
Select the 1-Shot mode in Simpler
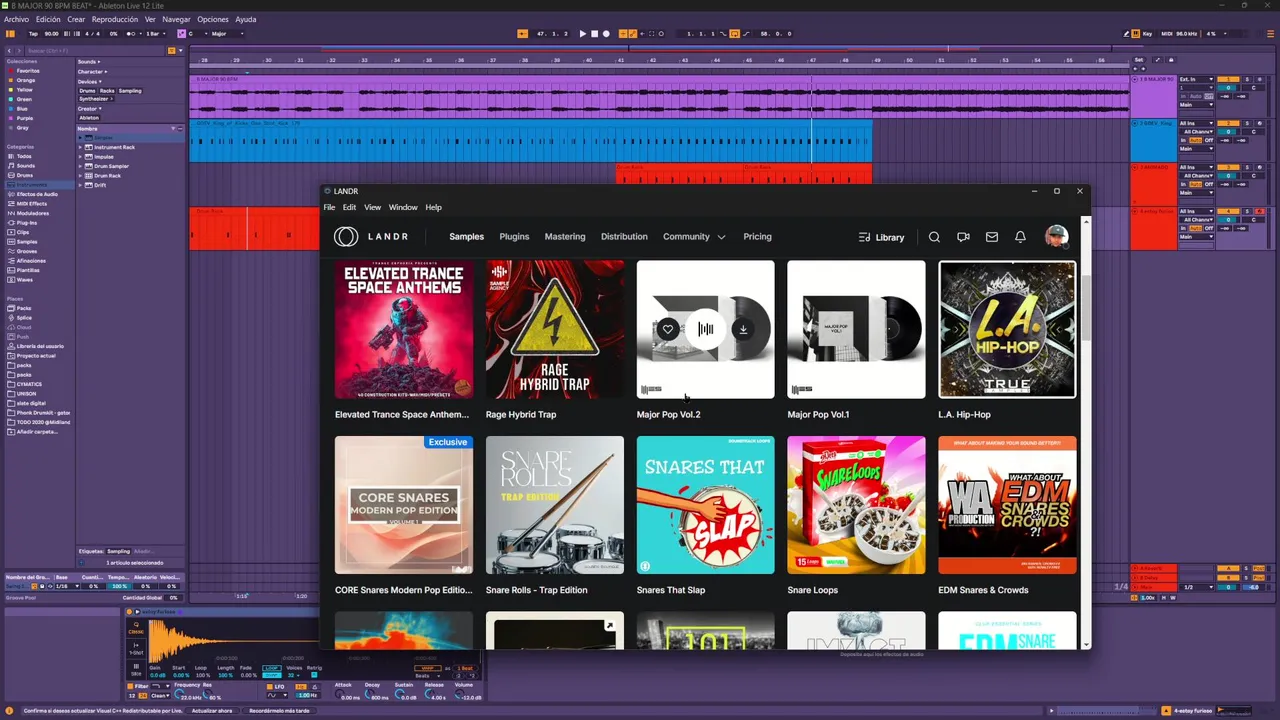click(x=136, y=648)
